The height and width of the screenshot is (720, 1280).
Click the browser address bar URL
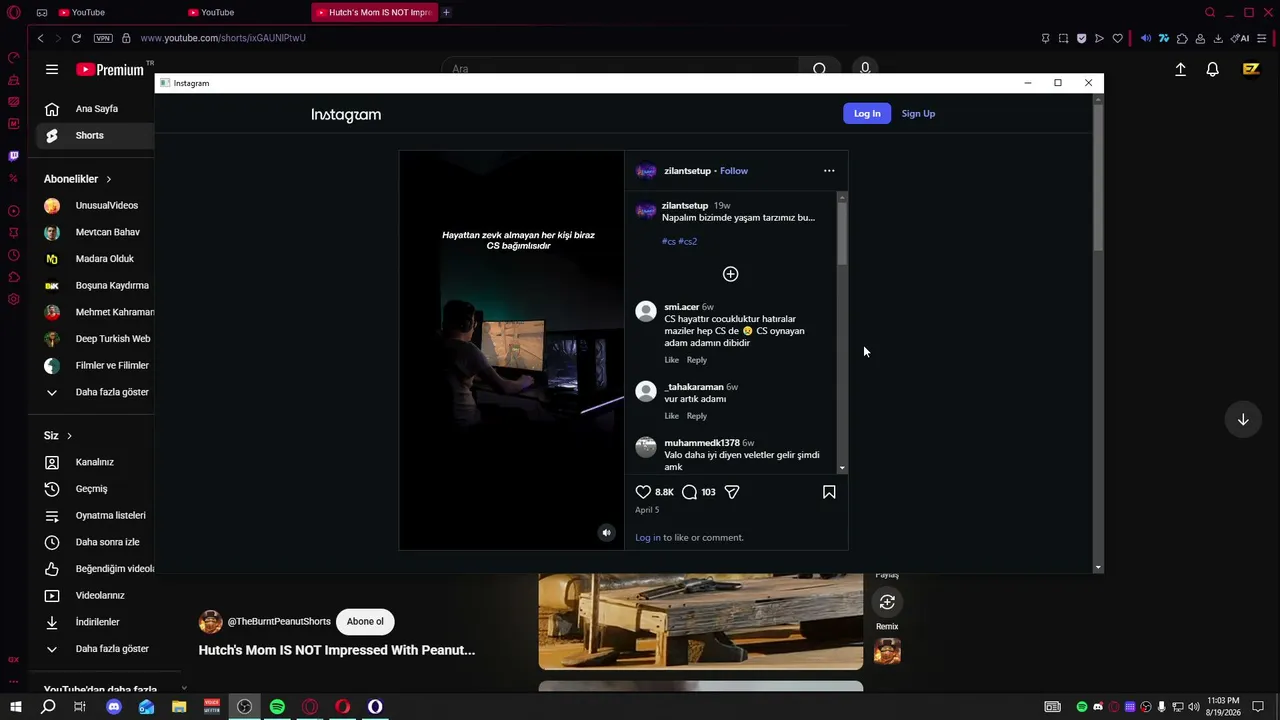pos(223,38)
